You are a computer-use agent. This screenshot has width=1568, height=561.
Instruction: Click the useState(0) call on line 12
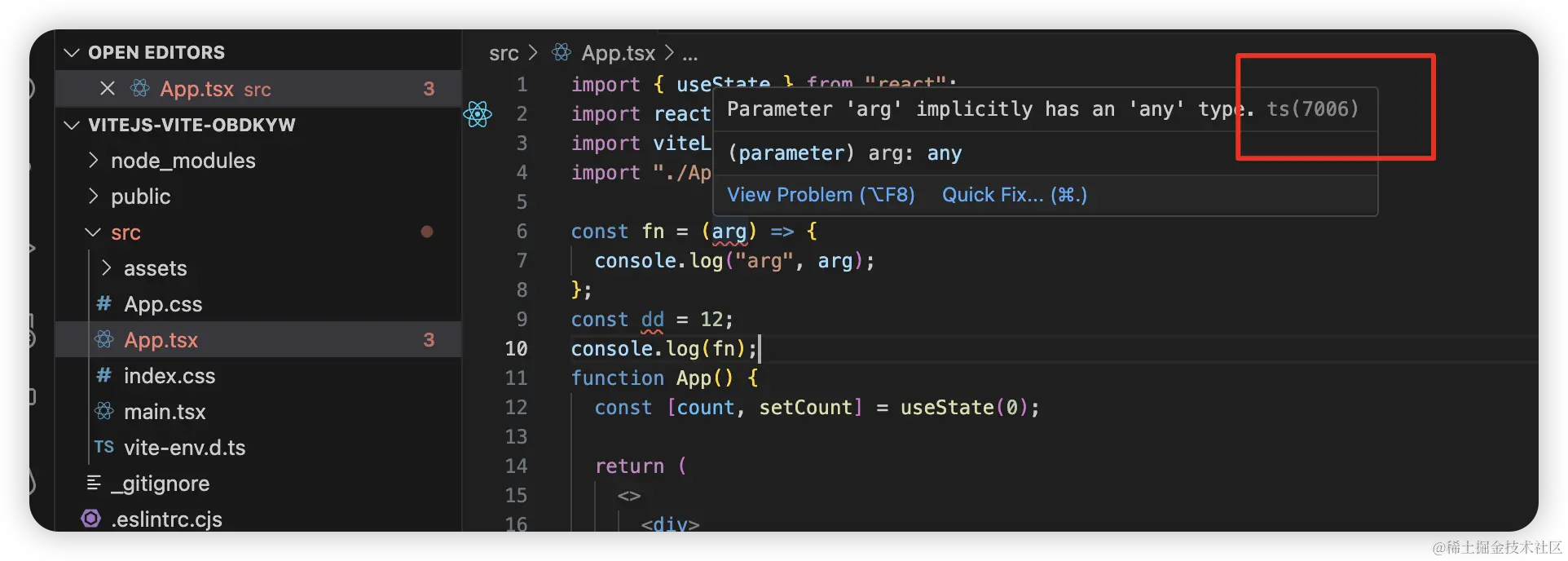(964, 408)
